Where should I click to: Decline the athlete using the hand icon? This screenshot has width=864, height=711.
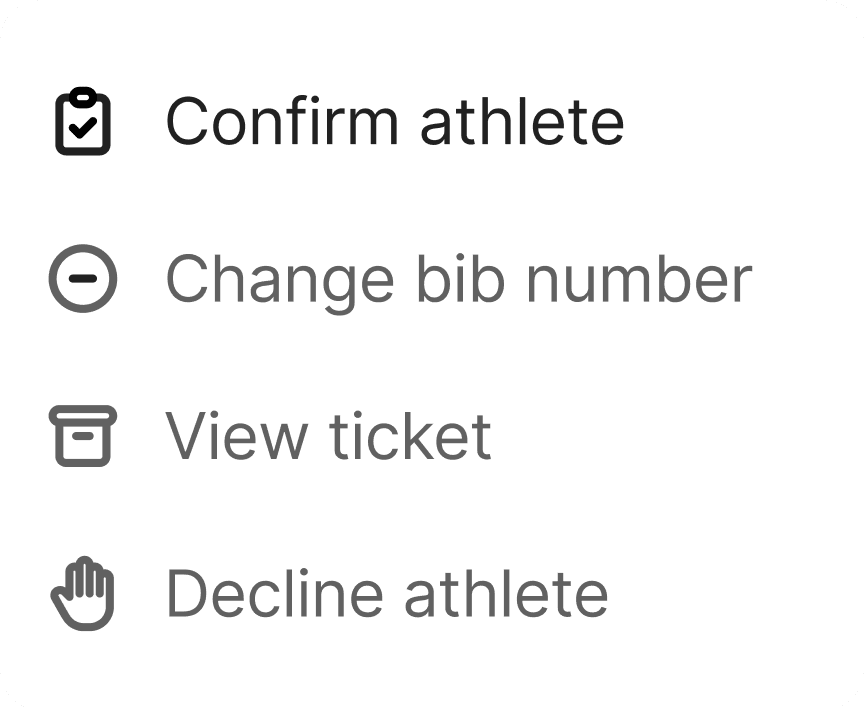pos(83,594)
